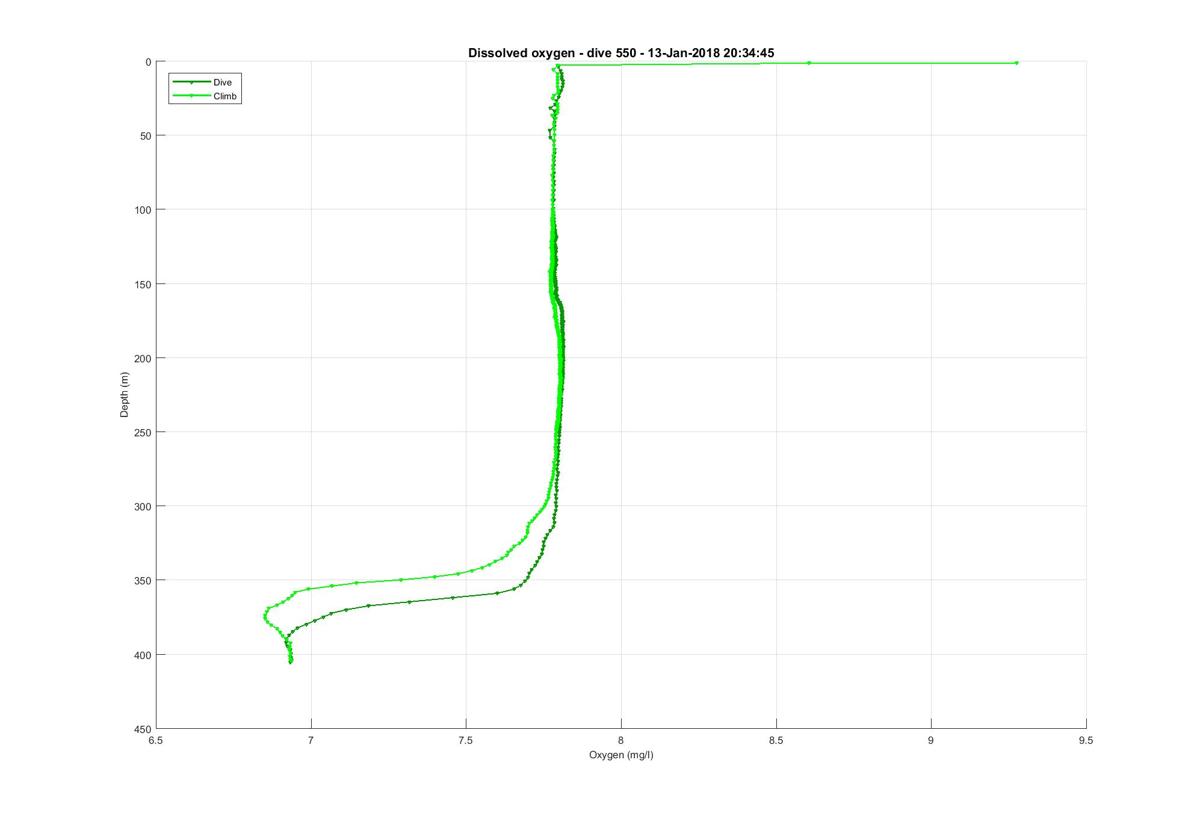Click the y-axis tick label 150
The height and width of the screenshot is (818, 1200).
[142, 284]
